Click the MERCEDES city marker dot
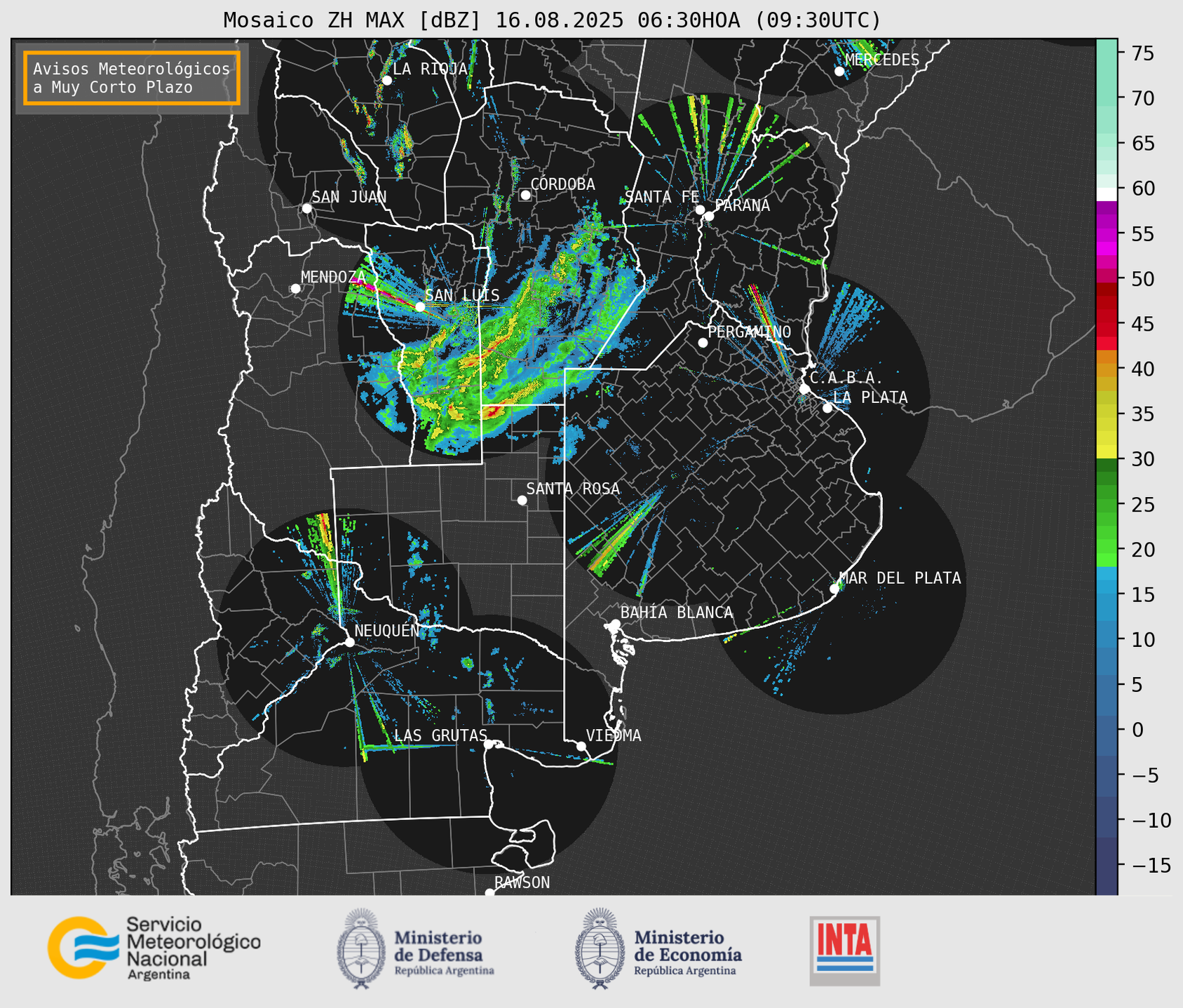The height and width of the screenshot is (1008, 1183). pyautogui.click(x=839, y=71)
